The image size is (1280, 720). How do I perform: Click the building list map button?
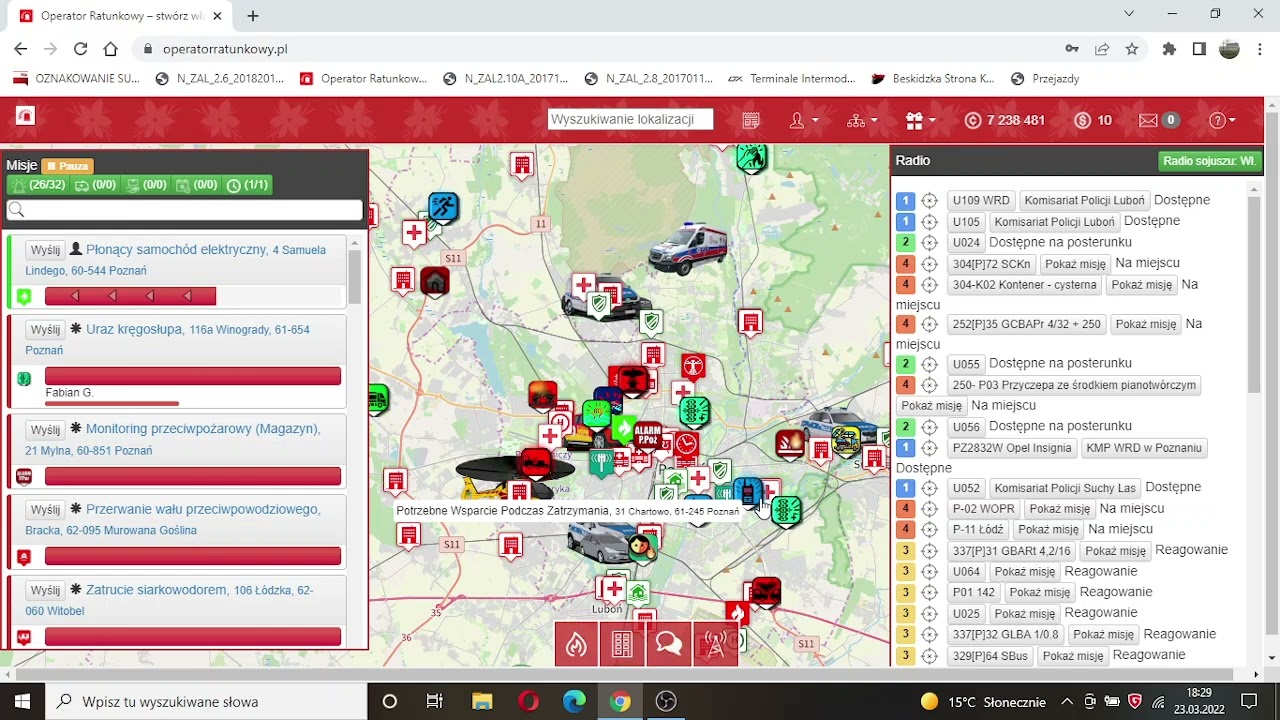[x=622, y=644]
